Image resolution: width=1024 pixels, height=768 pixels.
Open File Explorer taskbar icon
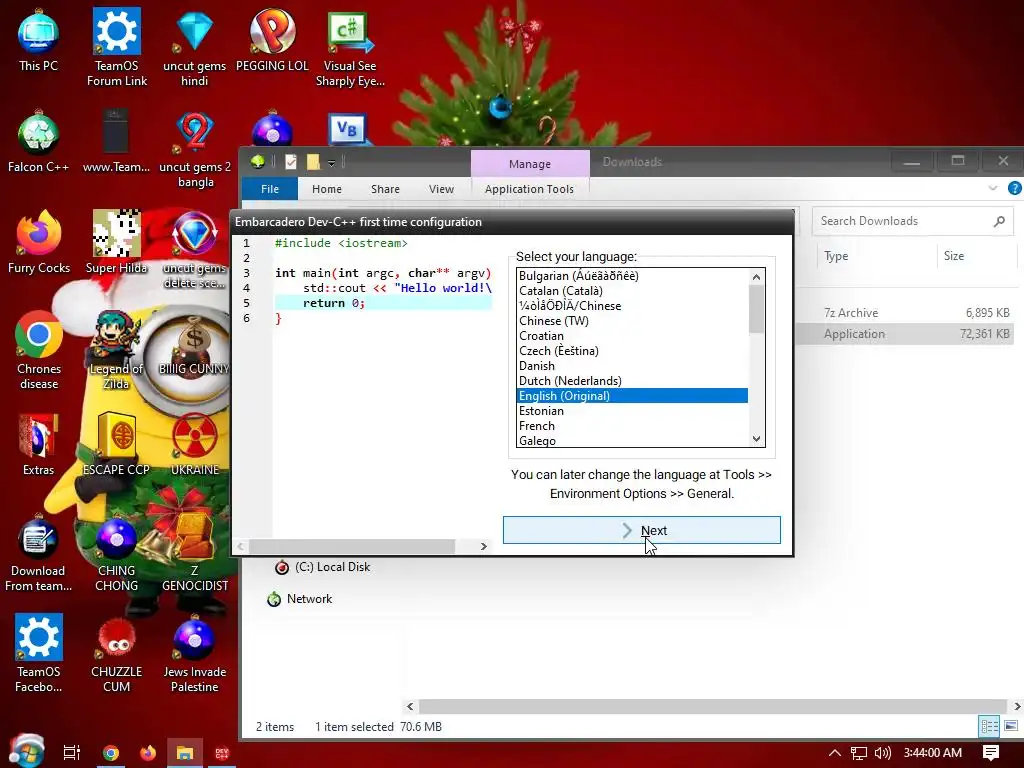point(185,753)
